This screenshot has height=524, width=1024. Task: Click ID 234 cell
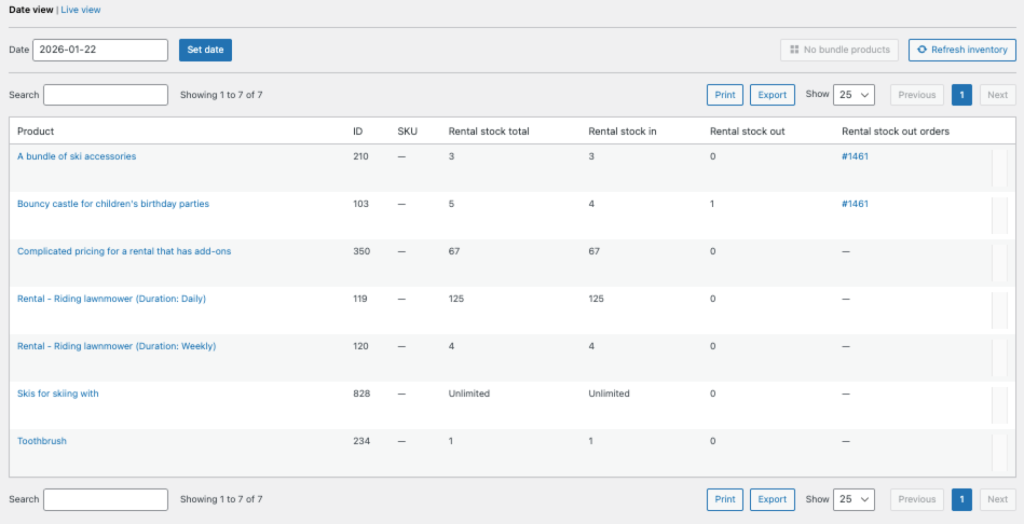point(361,441)
